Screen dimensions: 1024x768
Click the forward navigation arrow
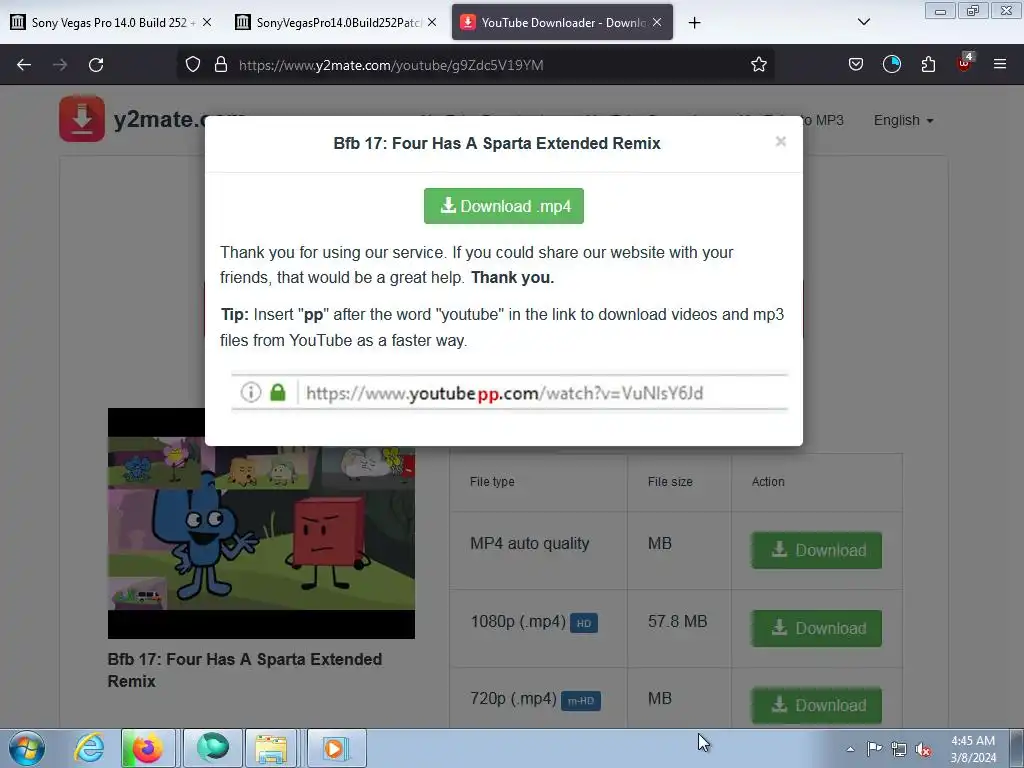click(60, 65)
